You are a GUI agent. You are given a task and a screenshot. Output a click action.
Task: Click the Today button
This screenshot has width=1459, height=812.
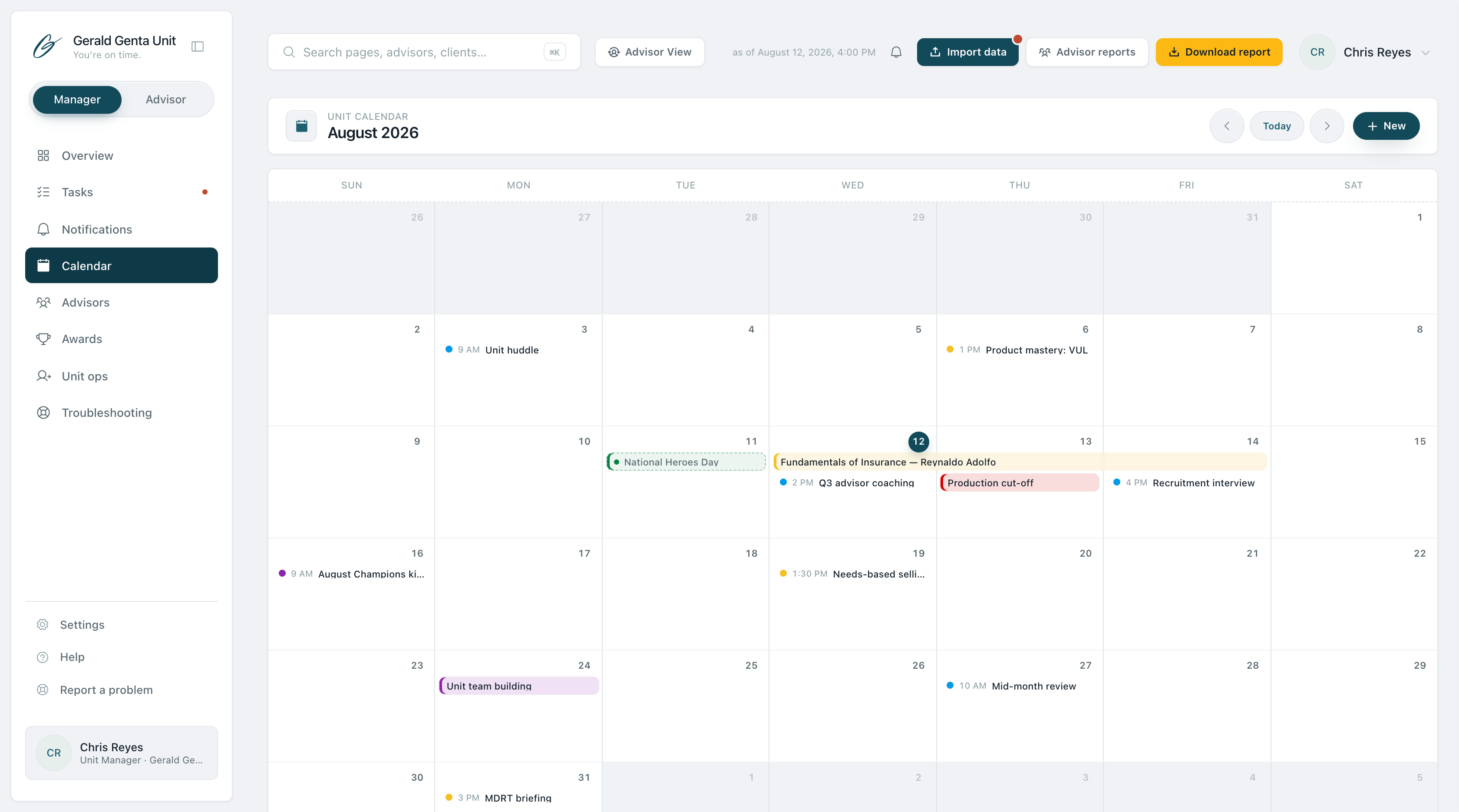1277,125
